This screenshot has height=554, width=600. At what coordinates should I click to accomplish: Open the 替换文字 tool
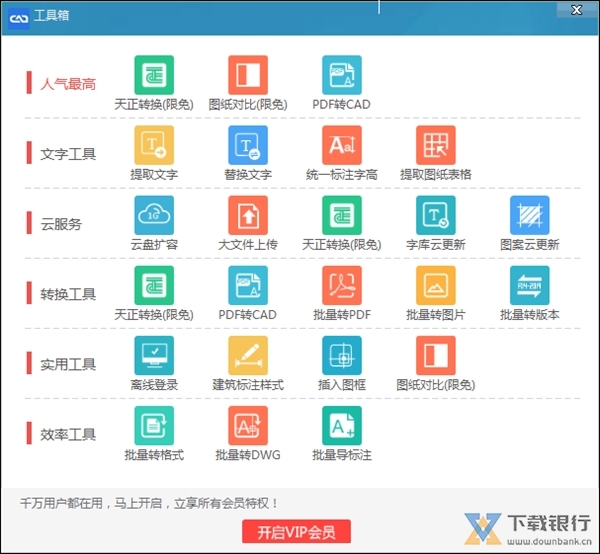point(248,145)
